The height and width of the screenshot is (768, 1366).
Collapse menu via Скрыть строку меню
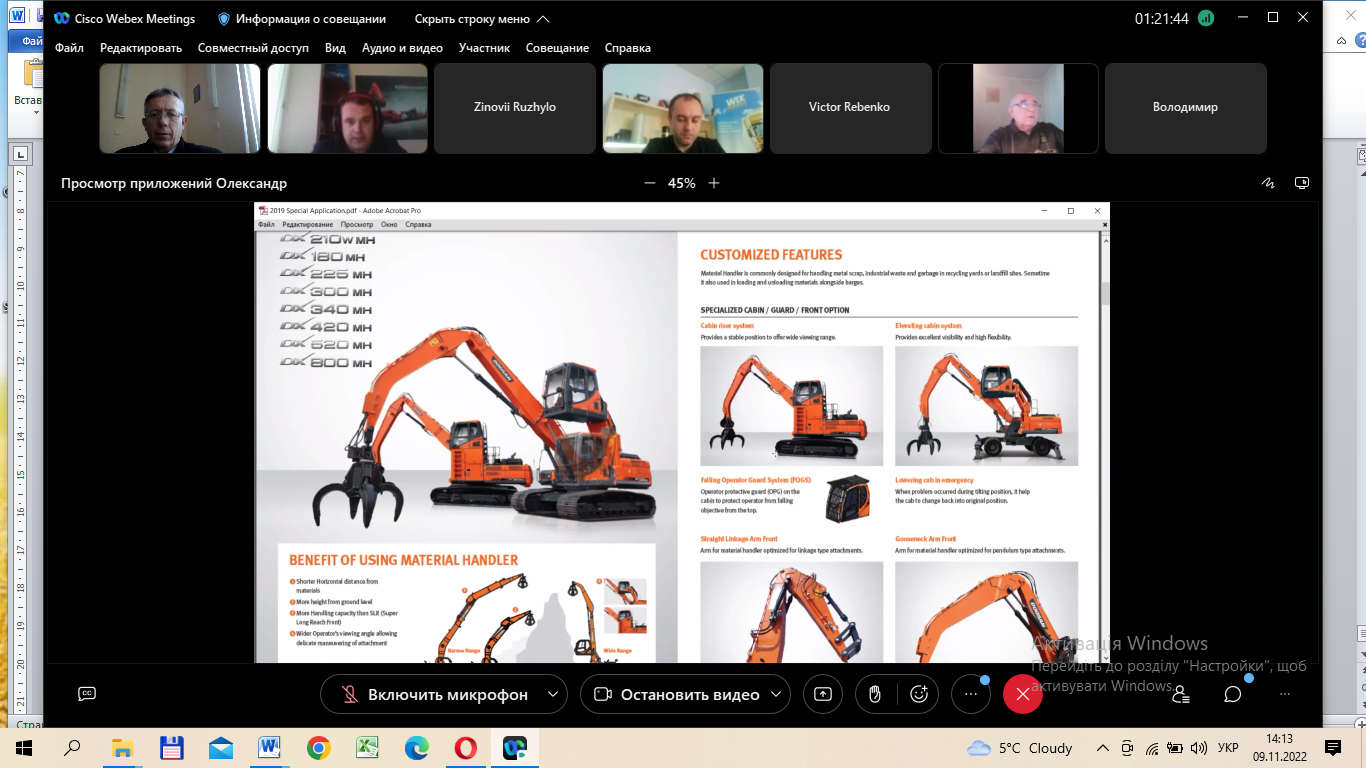(x=482, y=19)
